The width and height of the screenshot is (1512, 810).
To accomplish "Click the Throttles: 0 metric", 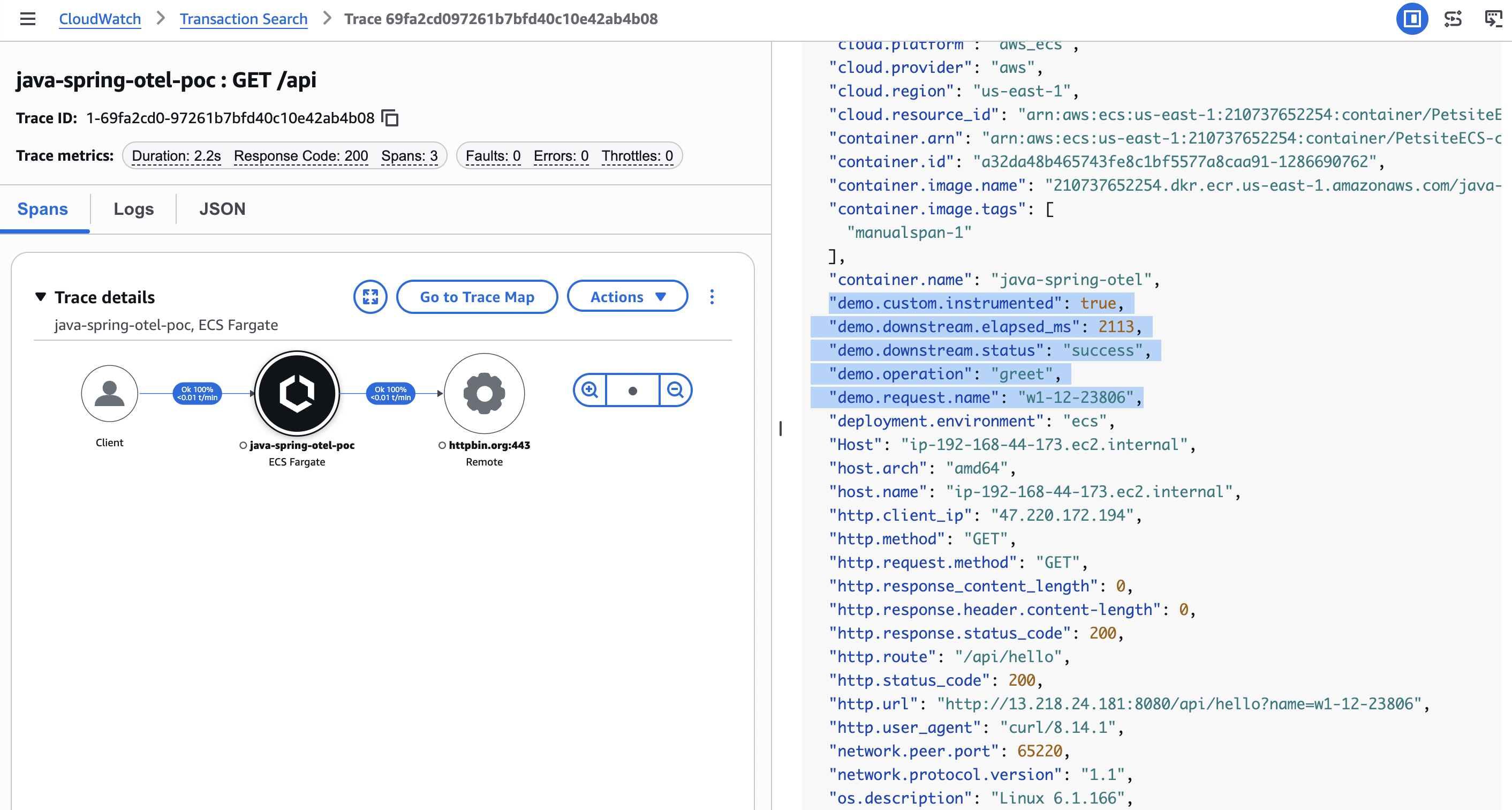I will click(x=638, y=156).
